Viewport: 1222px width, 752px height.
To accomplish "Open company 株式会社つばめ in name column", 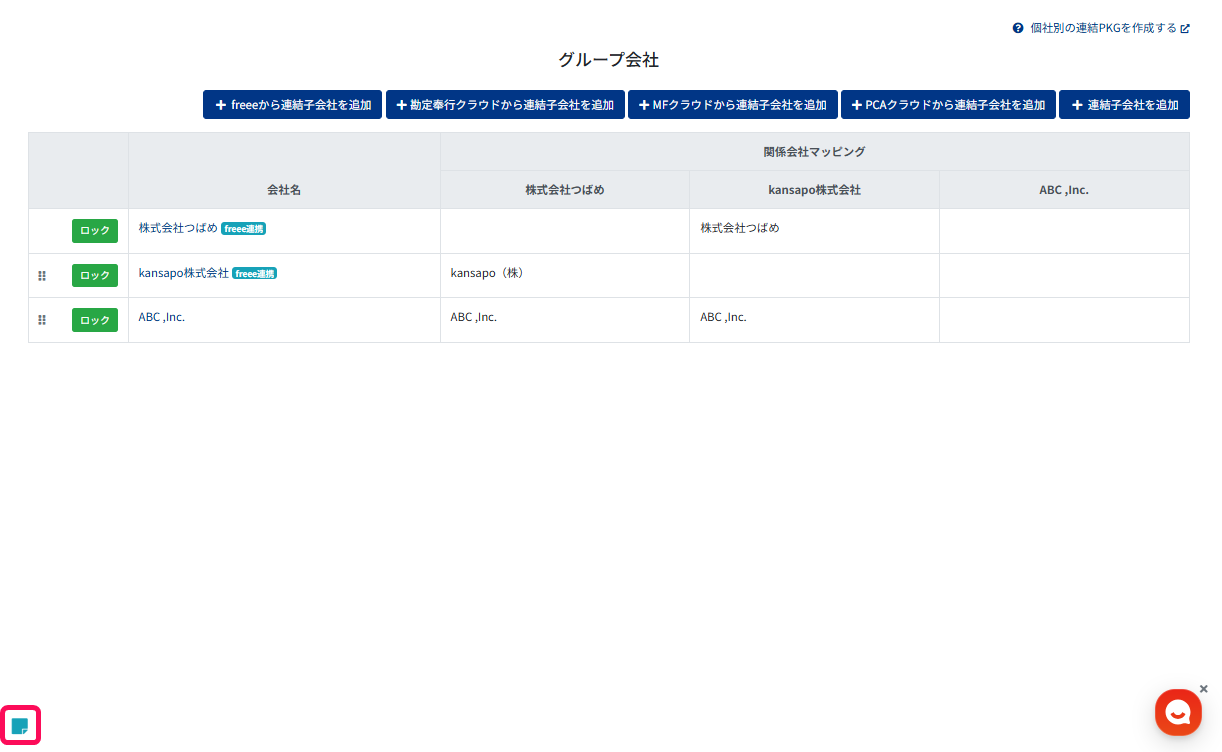I will [178, 228].
